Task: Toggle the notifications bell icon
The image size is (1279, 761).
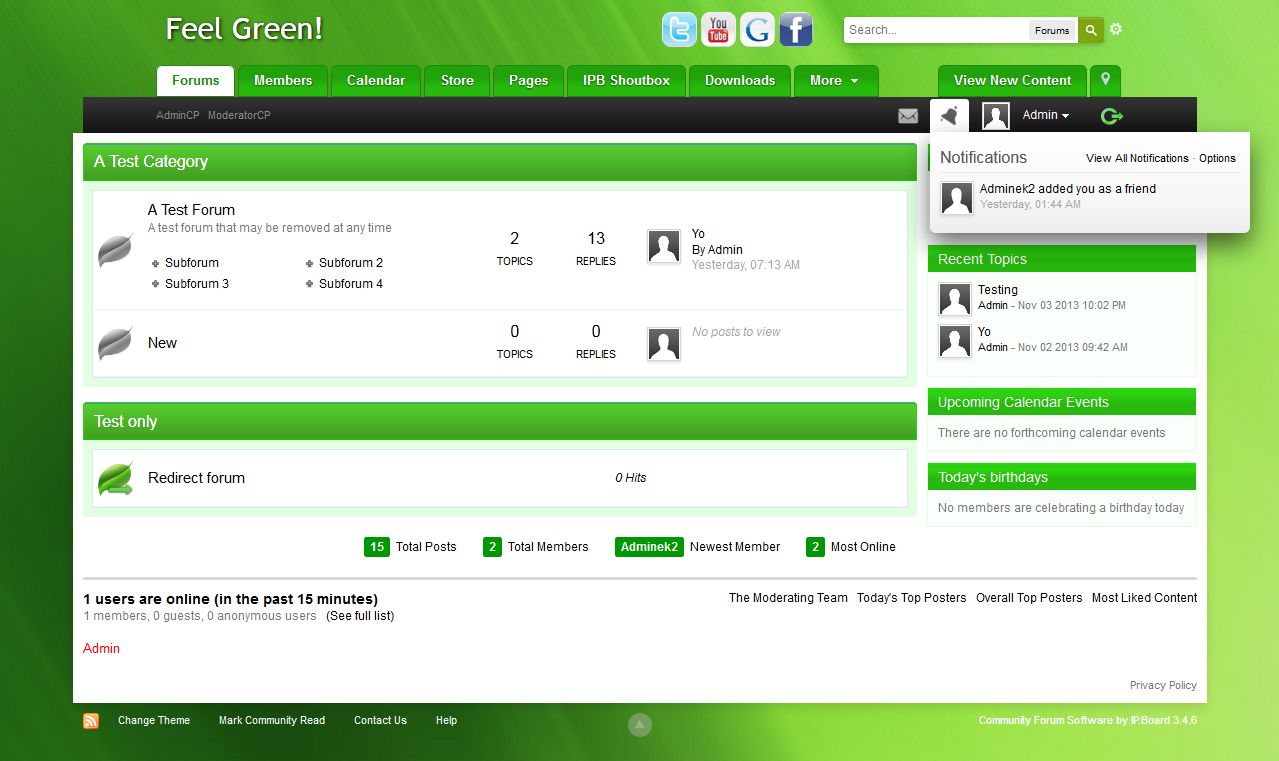Action: (949, 116)
